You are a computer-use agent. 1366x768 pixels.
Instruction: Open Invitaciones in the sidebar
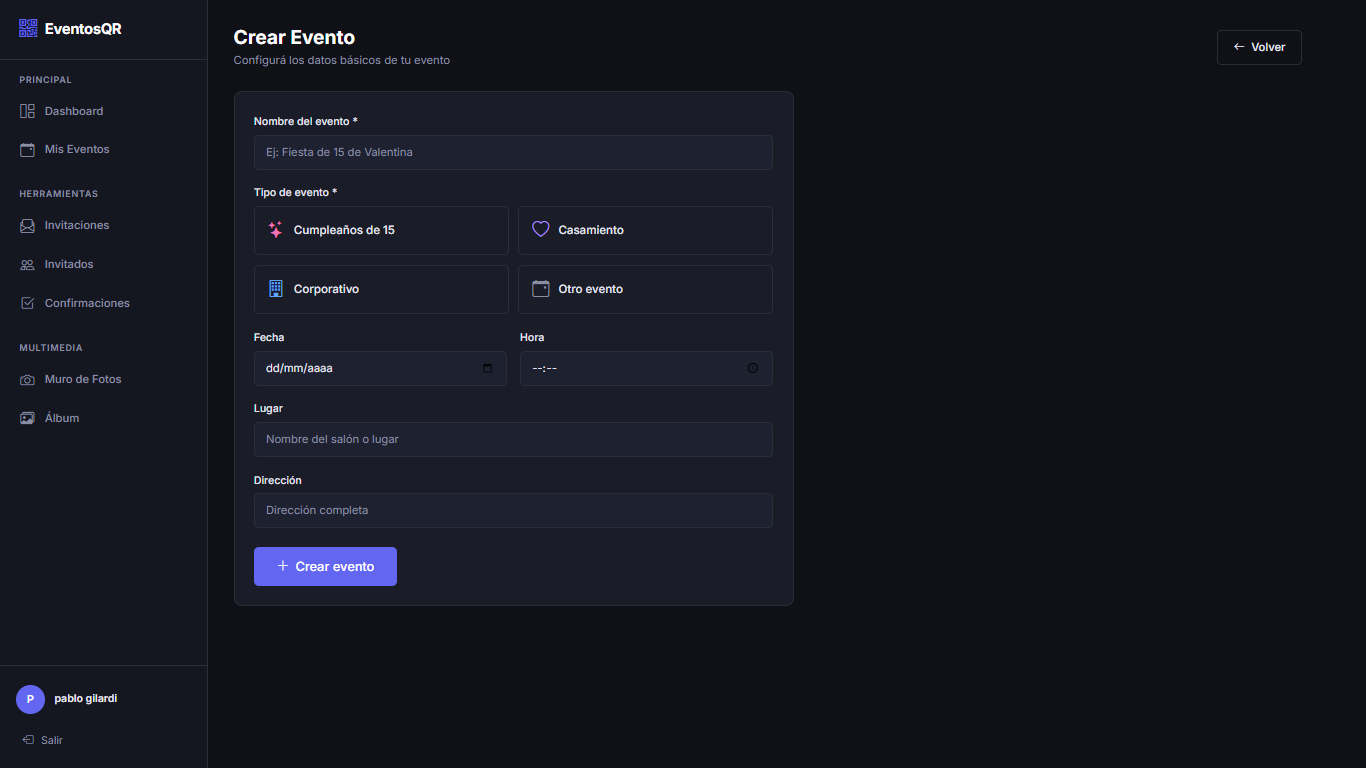(77, 225)
